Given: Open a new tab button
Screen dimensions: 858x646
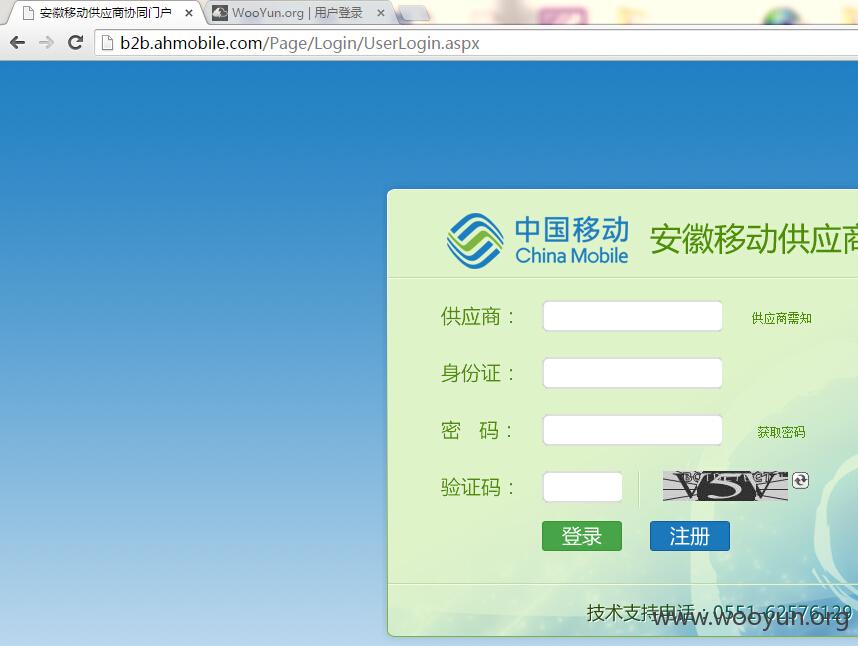Looking at the screenshot, I should coord(413,14).
